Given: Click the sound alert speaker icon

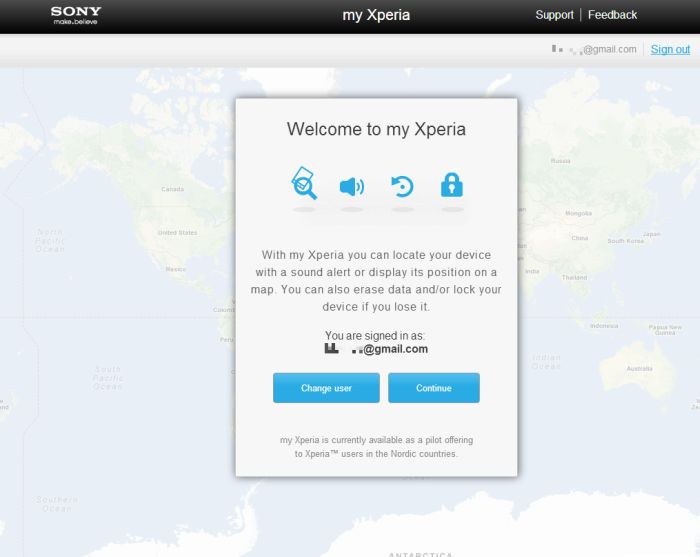Looking at the screenshot, I should [x=351, y=186].
